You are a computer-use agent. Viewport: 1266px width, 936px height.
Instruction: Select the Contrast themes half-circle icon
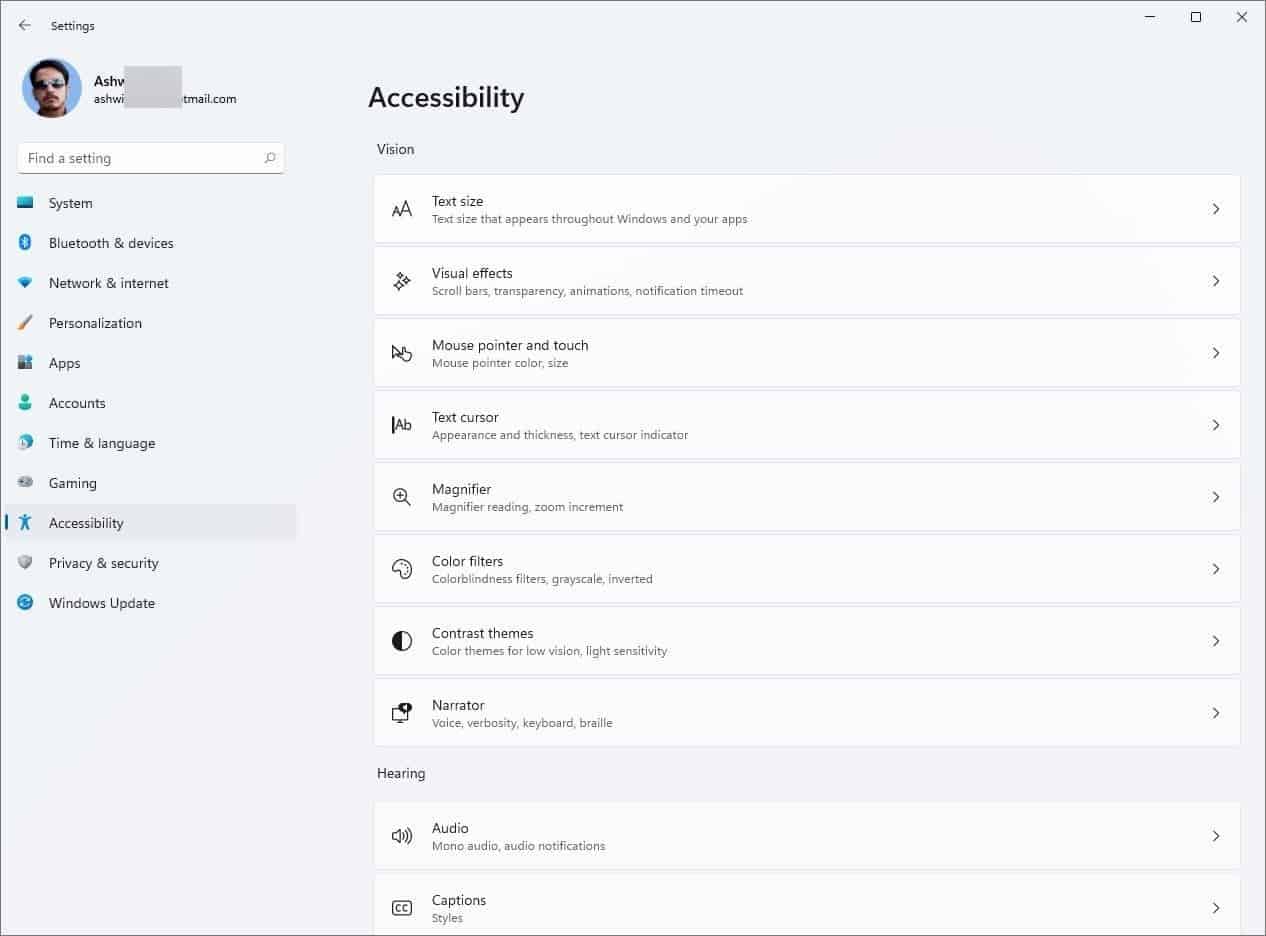click(x=401, y=641)
